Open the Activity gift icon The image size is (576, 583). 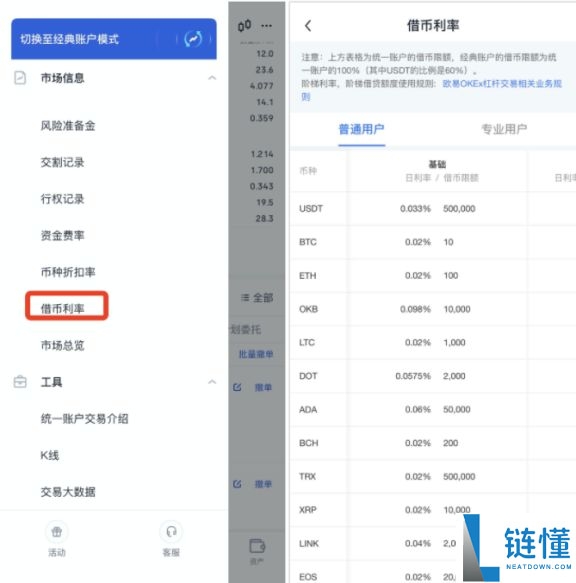(x=57, y=532)
